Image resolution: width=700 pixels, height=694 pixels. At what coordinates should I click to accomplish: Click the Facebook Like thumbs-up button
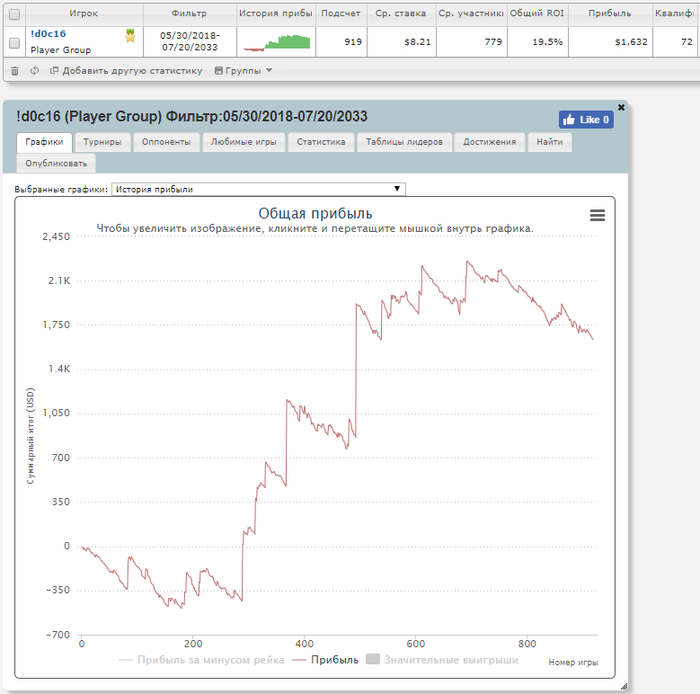tap(586, 120)
